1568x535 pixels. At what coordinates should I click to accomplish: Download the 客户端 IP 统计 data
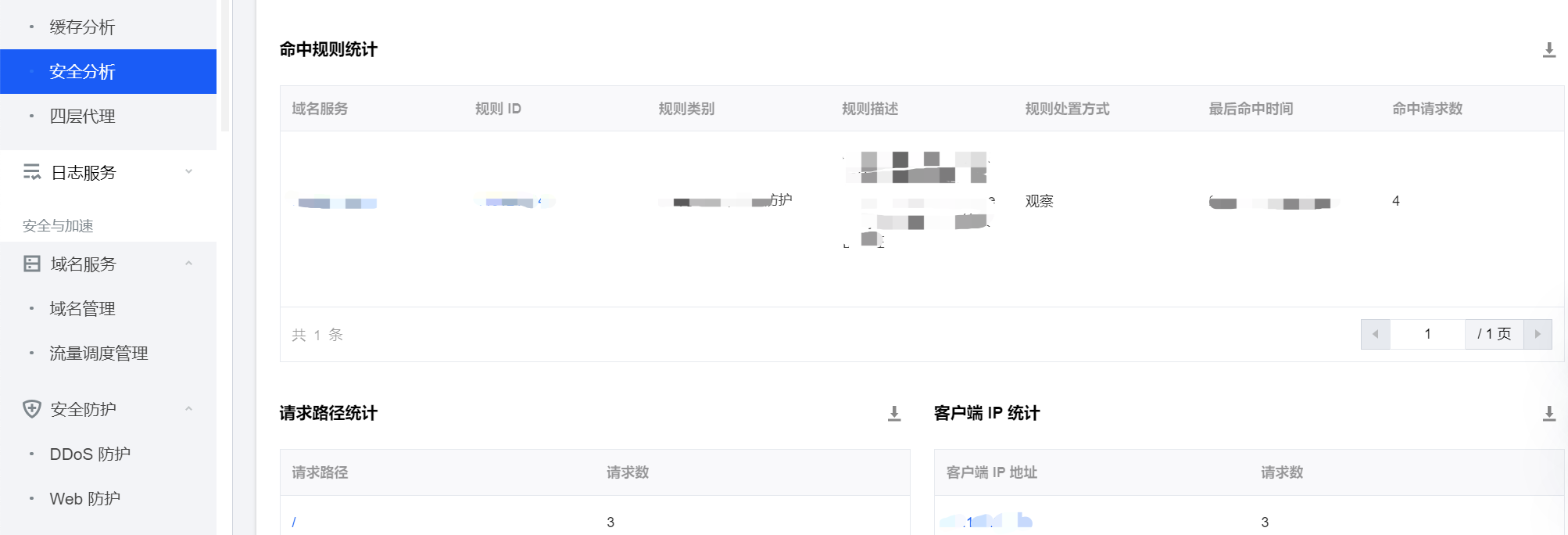[1548, 414]
